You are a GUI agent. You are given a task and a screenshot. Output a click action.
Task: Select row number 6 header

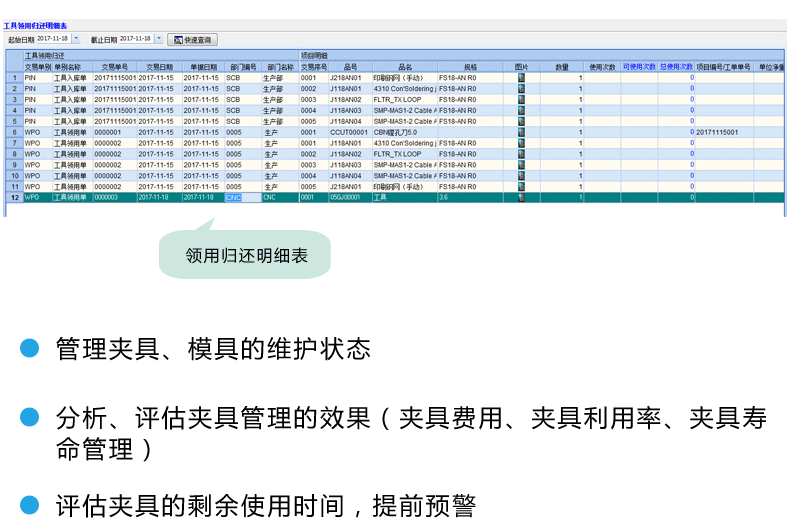14,132
